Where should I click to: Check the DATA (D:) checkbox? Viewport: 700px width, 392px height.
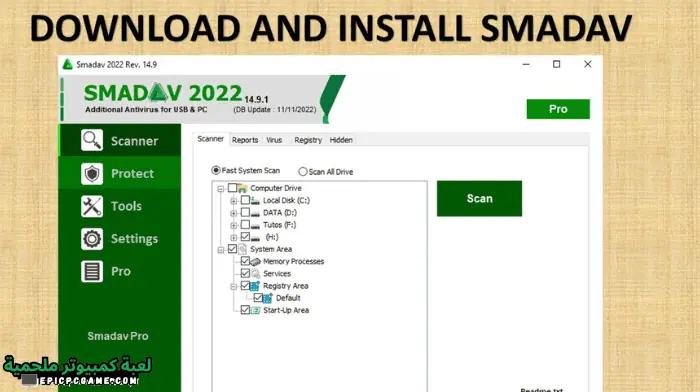245,212
